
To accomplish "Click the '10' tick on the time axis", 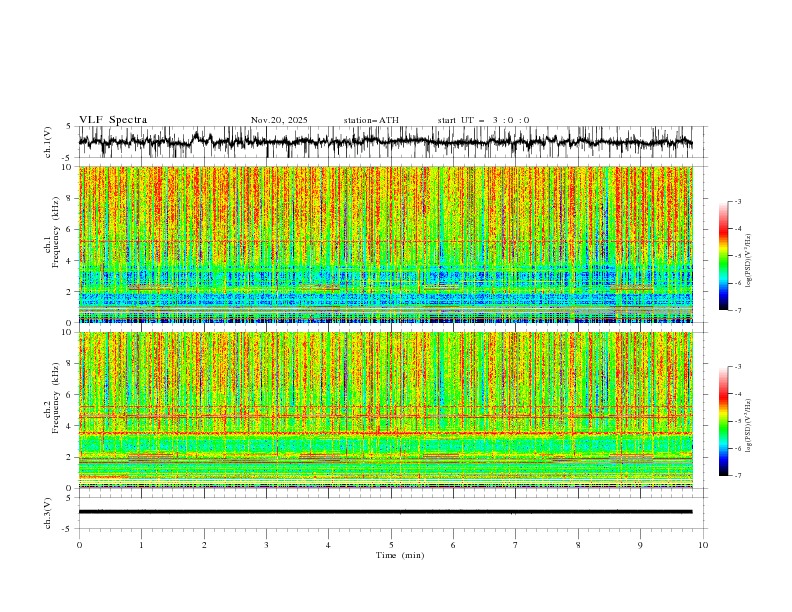I will pos(703,545).
